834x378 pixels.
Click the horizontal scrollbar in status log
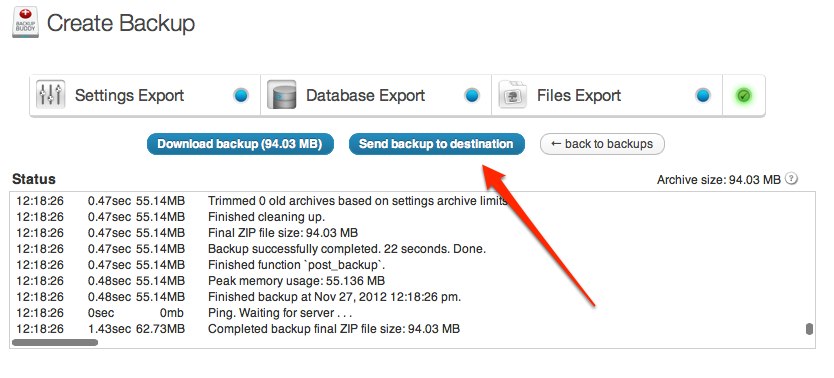(x=55, y=343)
